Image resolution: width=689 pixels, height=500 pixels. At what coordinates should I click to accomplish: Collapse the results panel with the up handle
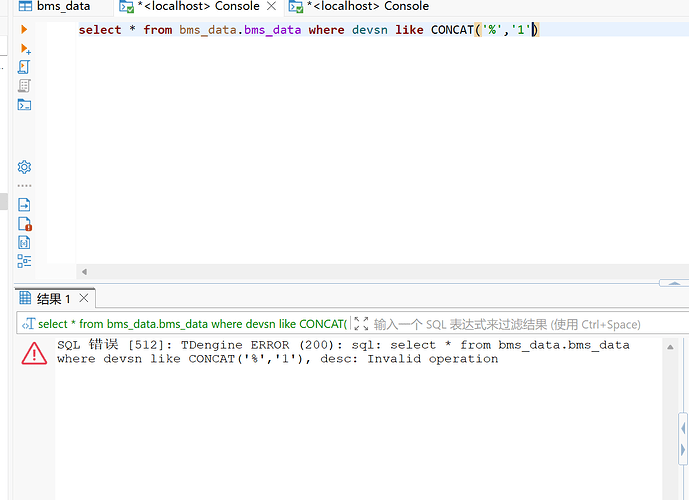pyautogui.click(x=674, y=283)
